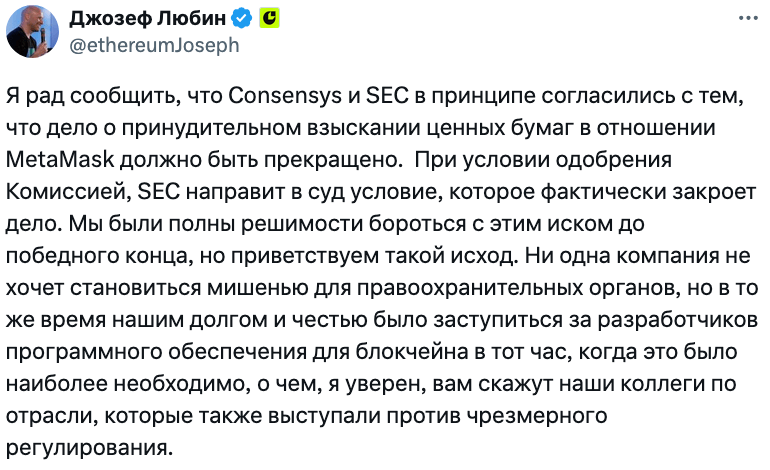Viewport: 770px width, 470px height.
Task: Open Joseph Lubin's profile avatar photo
Action: tap(32, 31)
